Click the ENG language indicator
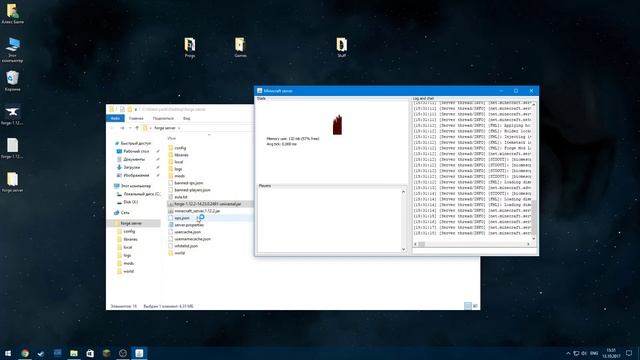This screenshot has height=360, width=640. pos(594,353)
